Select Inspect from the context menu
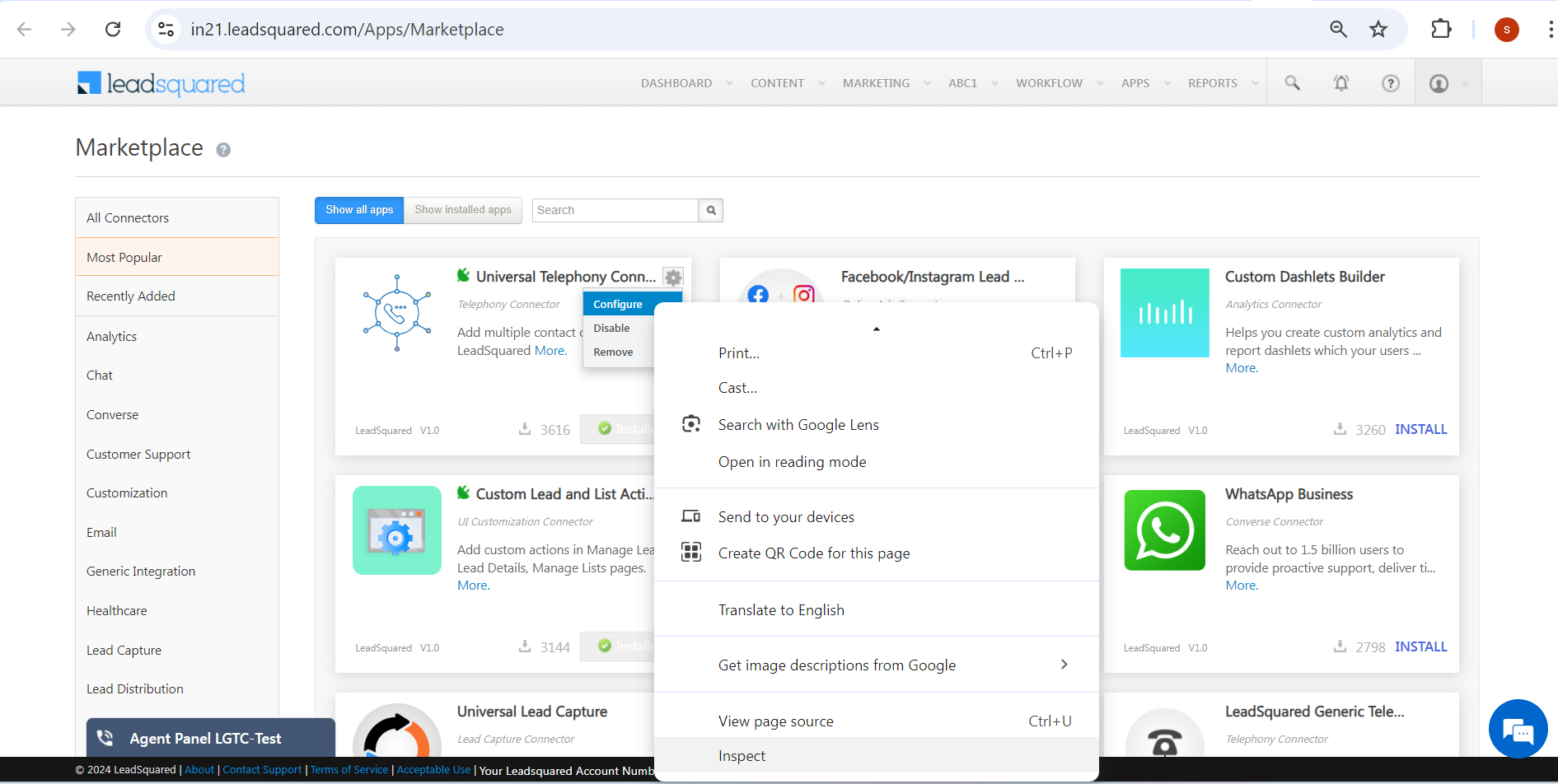The height and width of the screenshot is (784, 1558). click(x=742, y=756)
